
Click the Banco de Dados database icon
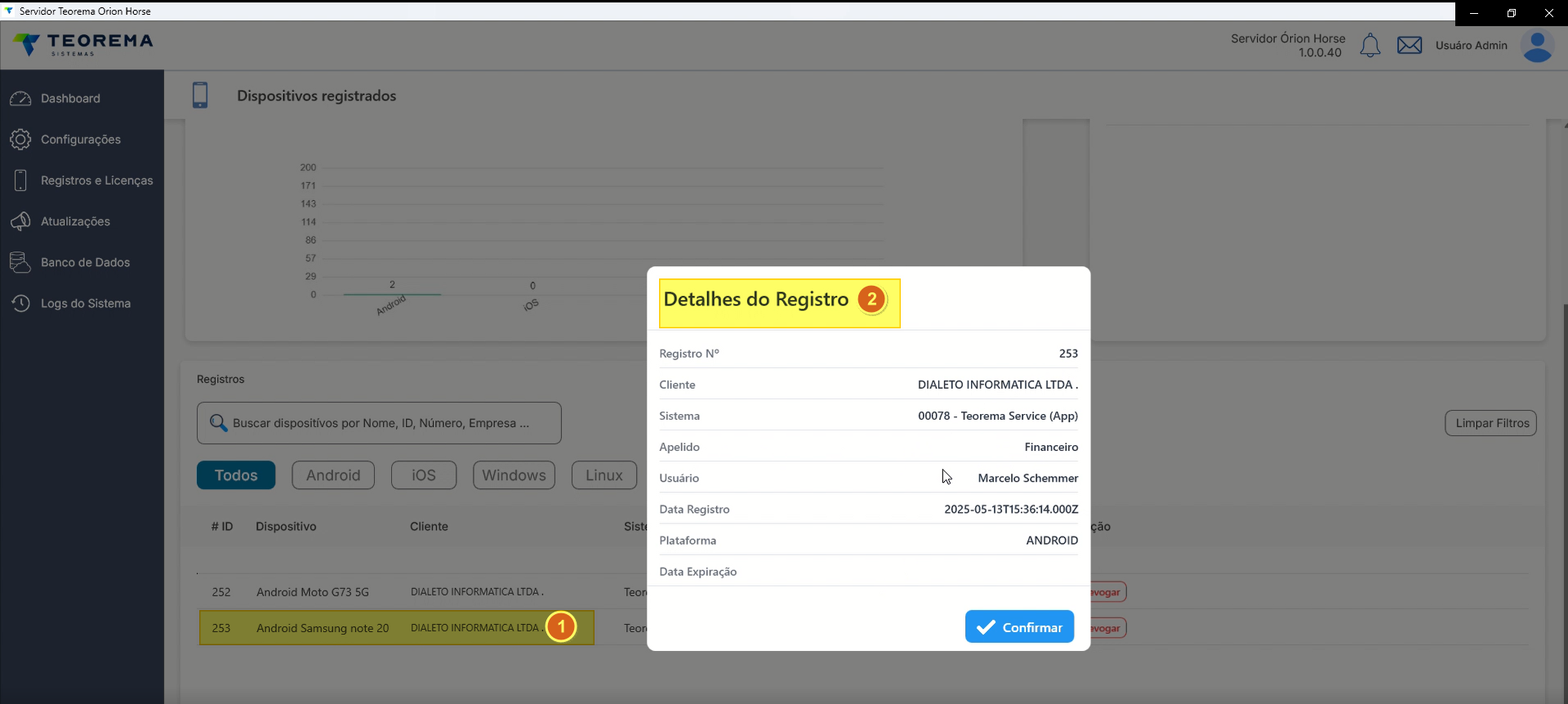coord(20,262)
